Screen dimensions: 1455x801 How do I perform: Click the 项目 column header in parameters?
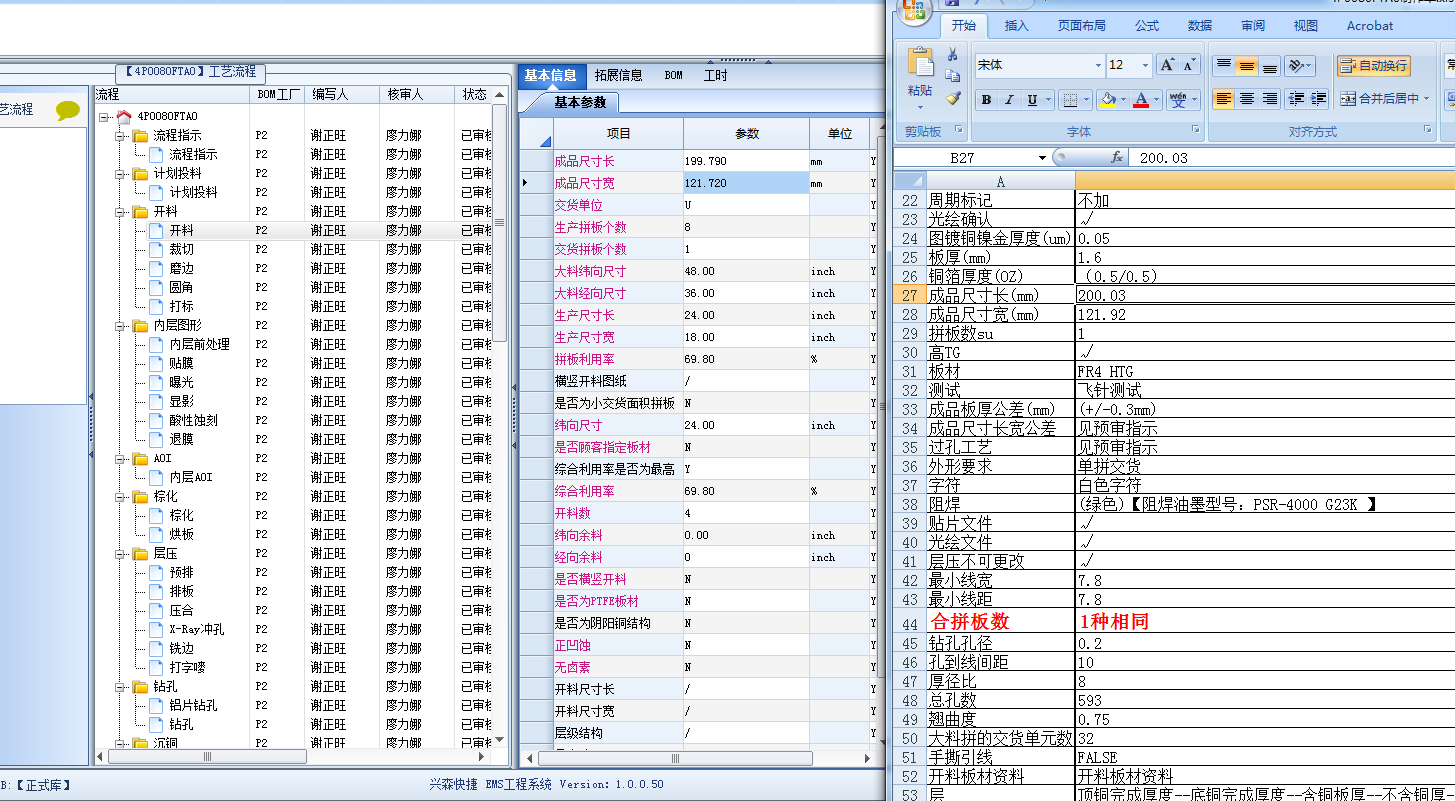(618, 133)
